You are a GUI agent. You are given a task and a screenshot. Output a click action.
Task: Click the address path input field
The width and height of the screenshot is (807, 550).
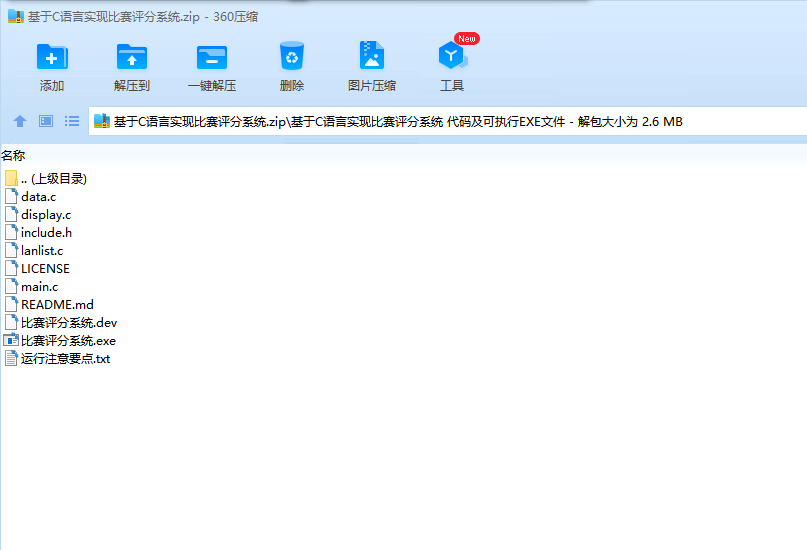point(448,121)
